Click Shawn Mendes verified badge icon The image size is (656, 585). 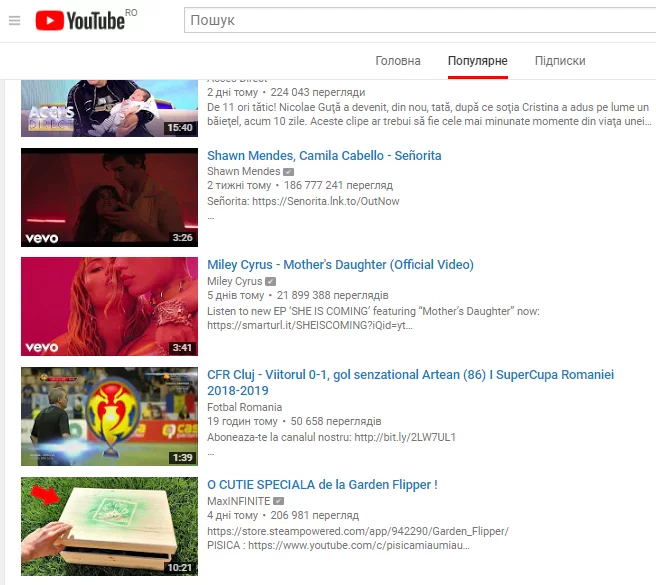pos(289,172)
